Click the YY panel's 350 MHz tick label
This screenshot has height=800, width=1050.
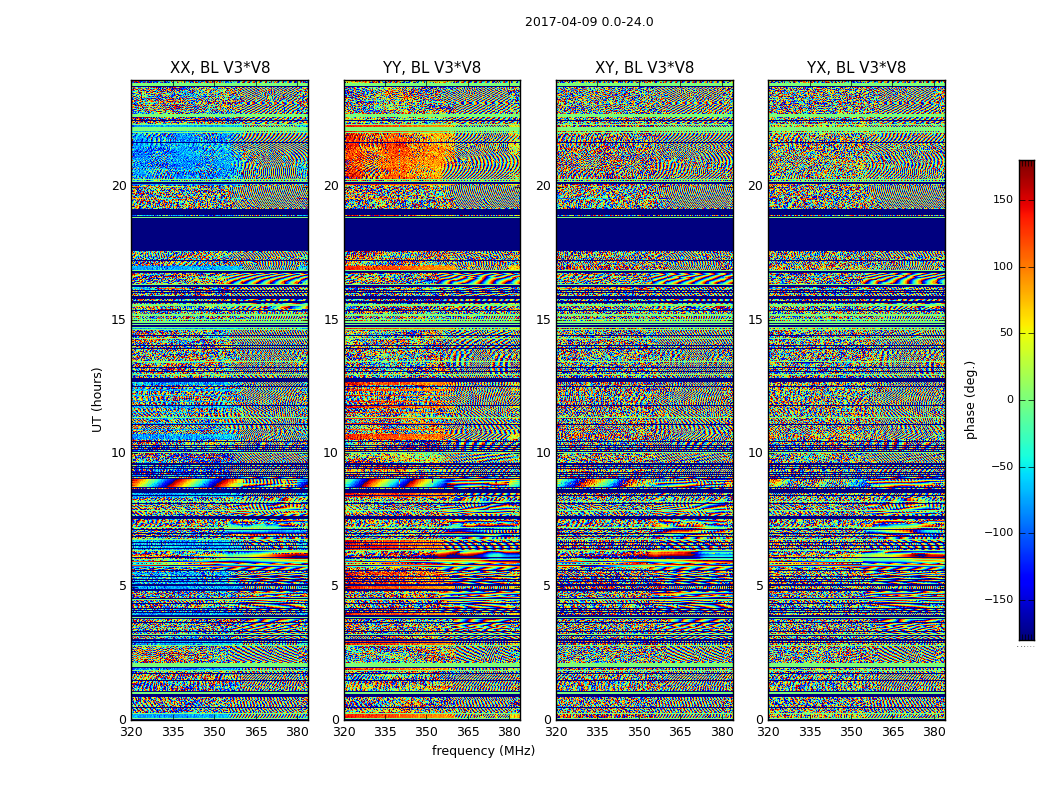click(426, 732)
